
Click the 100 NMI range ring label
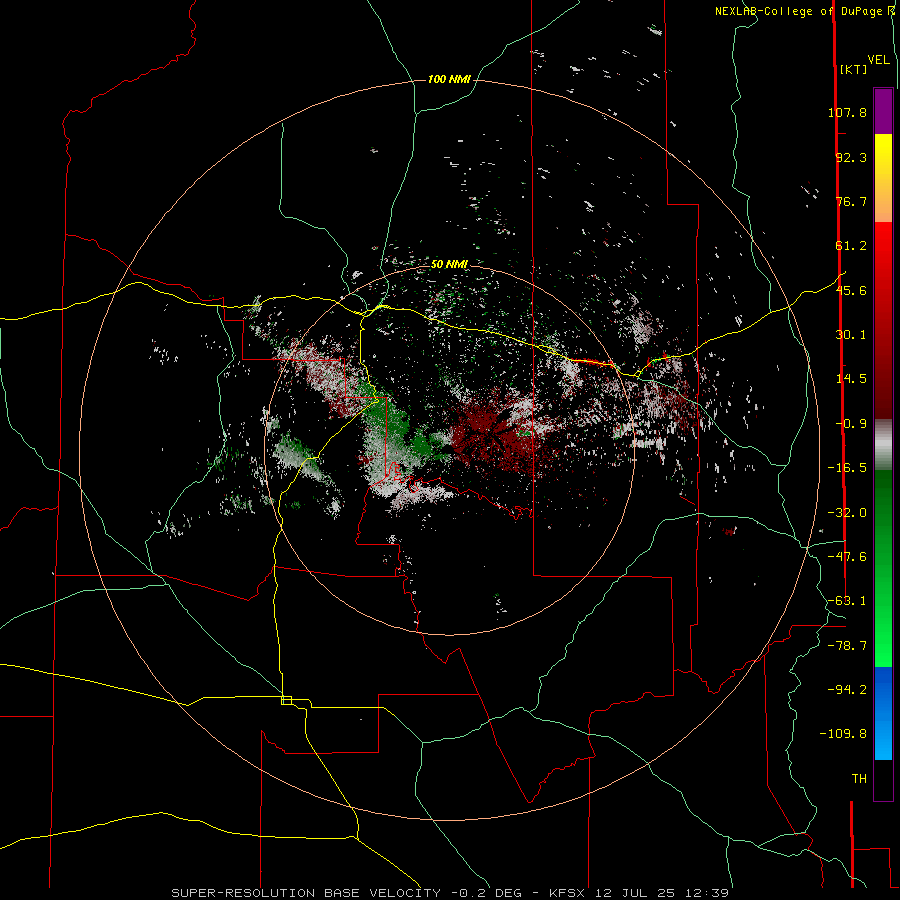tap(449, 79)
